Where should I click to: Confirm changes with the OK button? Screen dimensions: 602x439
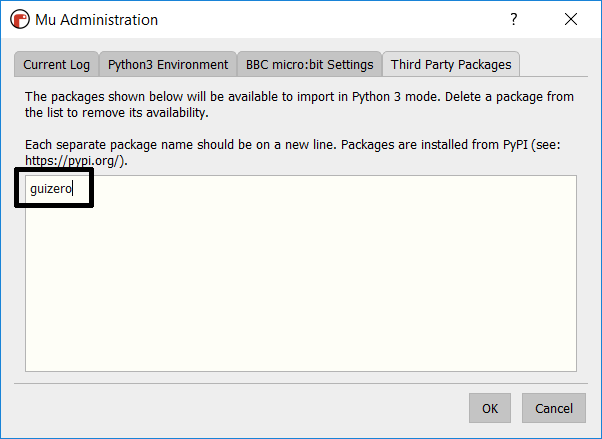(x=490, y=408)
